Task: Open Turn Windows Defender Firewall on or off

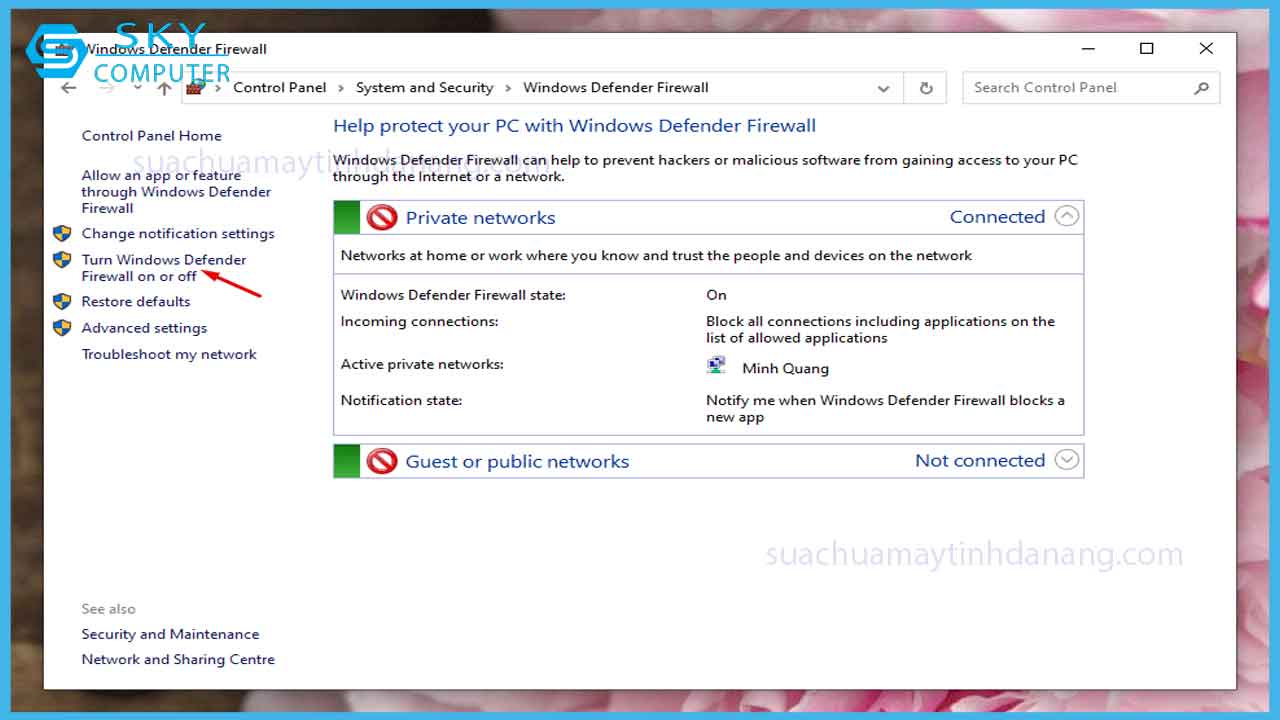Action: 164,268
